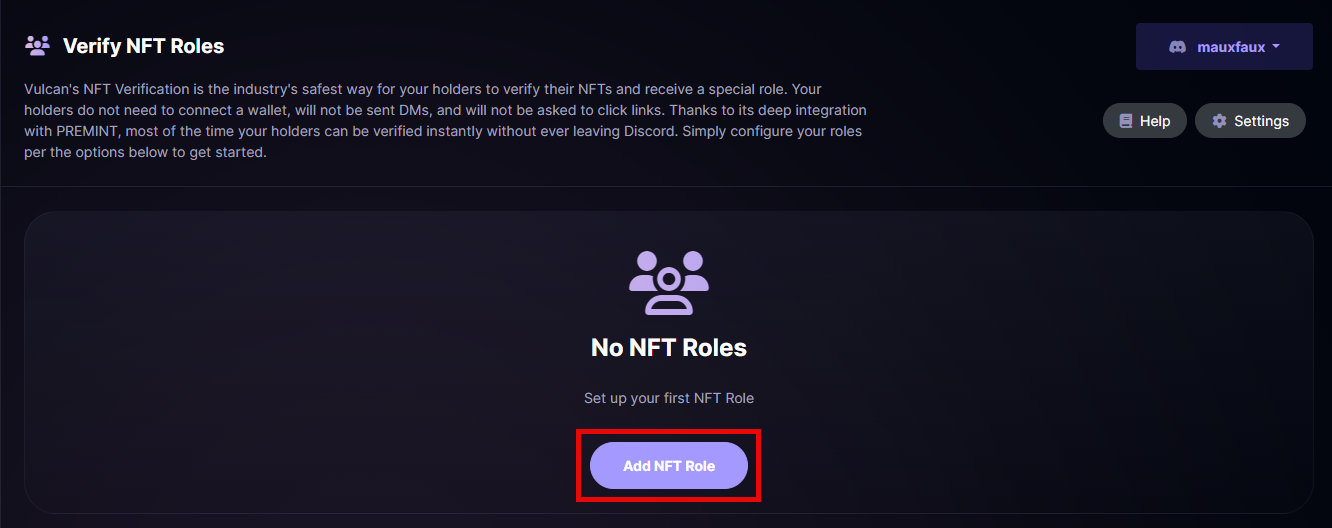Click the 'Add NFT Role' label text
Viewport: 1332px width, 528px height.
click(669, 466)
